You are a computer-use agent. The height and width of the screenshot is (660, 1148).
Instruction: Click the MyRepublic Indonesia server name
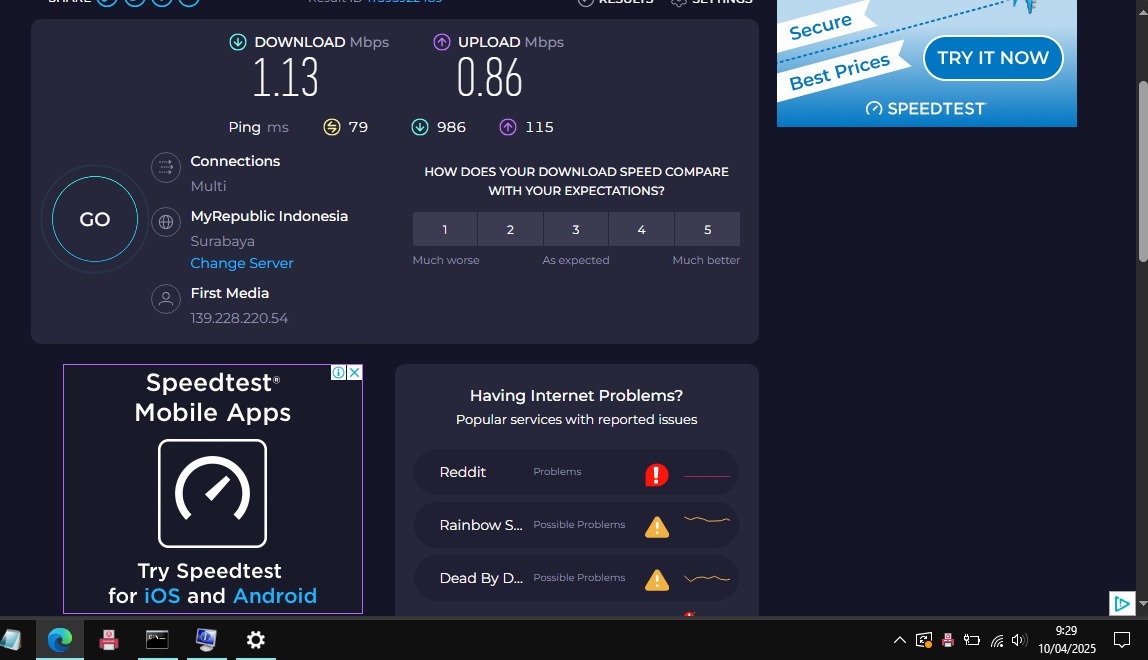[269, 216]
